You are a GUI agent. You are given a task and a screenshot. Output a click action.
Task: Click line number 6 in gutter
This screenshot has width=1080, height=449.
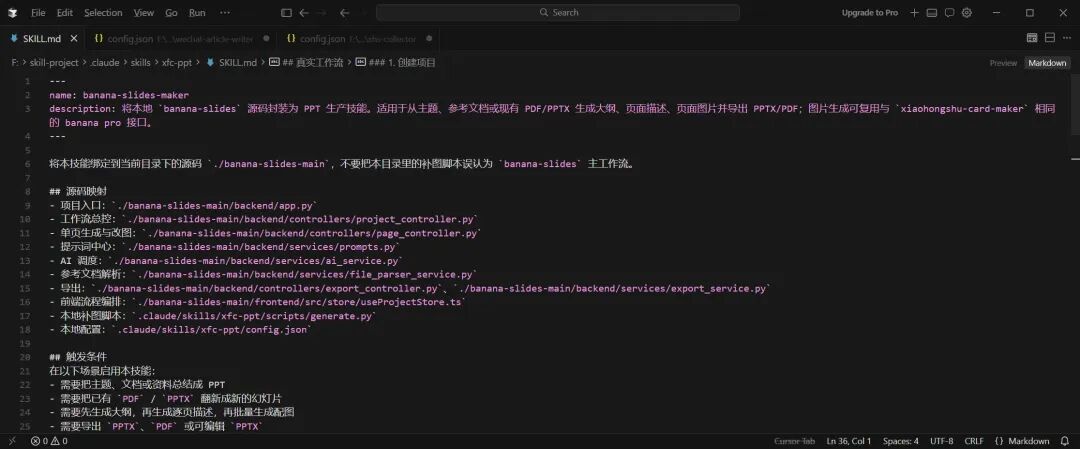pos(28,164)
